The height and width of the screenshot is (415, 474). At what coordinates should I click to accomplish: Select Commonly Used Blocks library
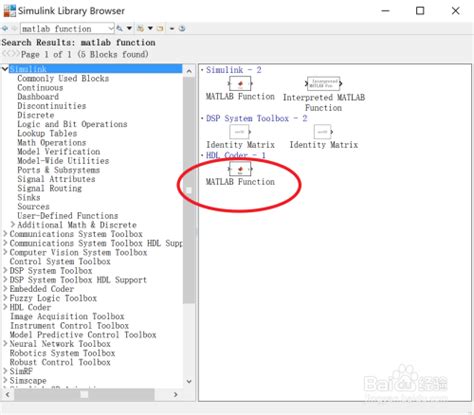click(x=63, y=78)
